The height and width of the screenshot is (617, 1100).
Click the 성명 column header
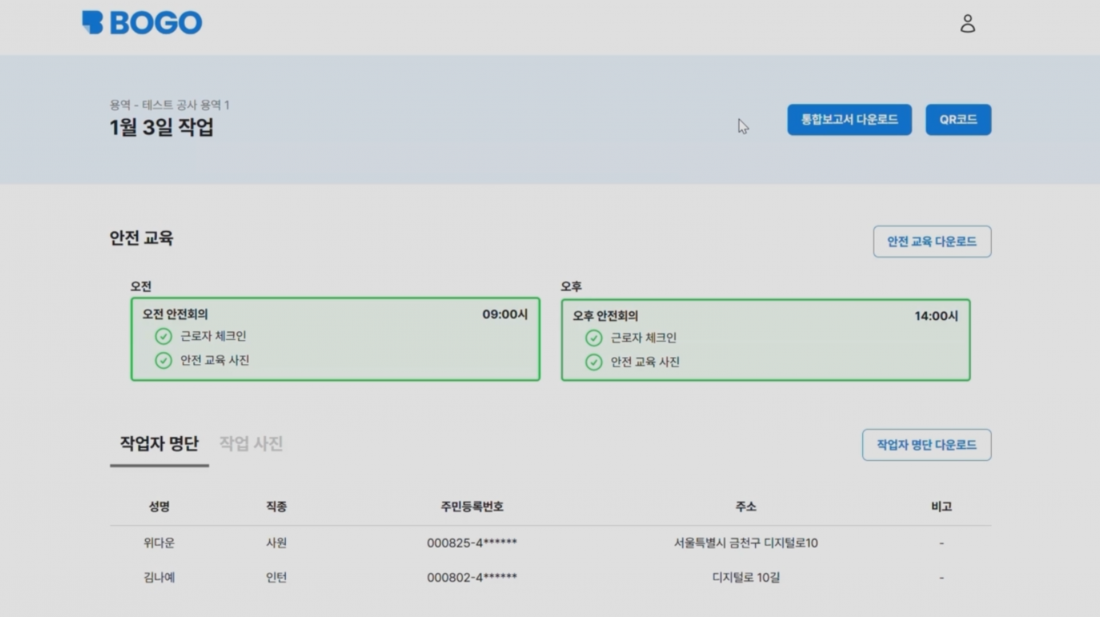pyautogui.click(x=159, y=507)
